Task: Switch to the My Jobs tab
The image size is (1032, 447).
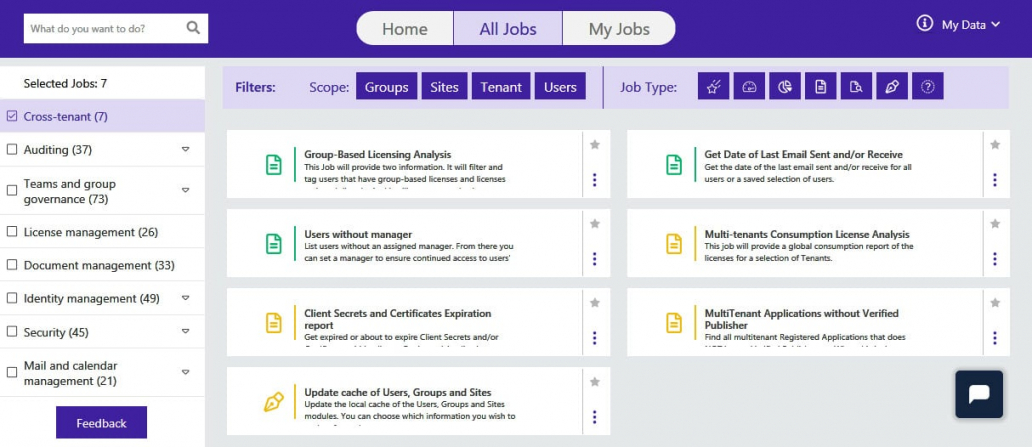Action: pyautogui.click(x=619, y=28)
